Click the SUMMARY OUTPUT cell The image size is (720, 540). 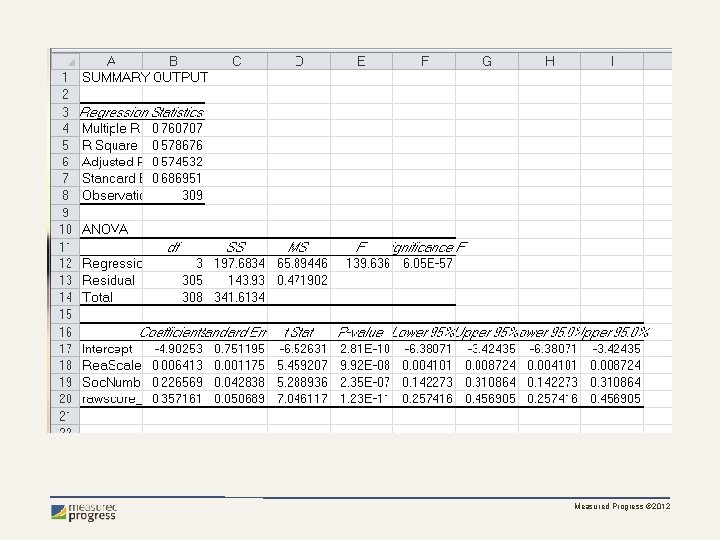pyautogui.click(x=145, y=78)
